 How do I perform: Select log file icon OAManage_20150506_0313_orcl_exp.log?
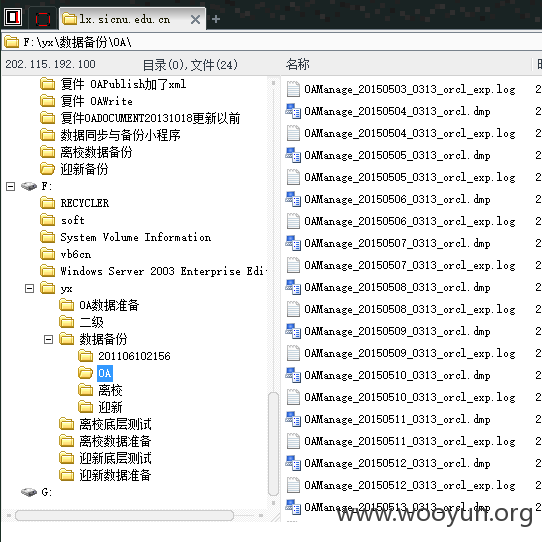coord(293,221)
